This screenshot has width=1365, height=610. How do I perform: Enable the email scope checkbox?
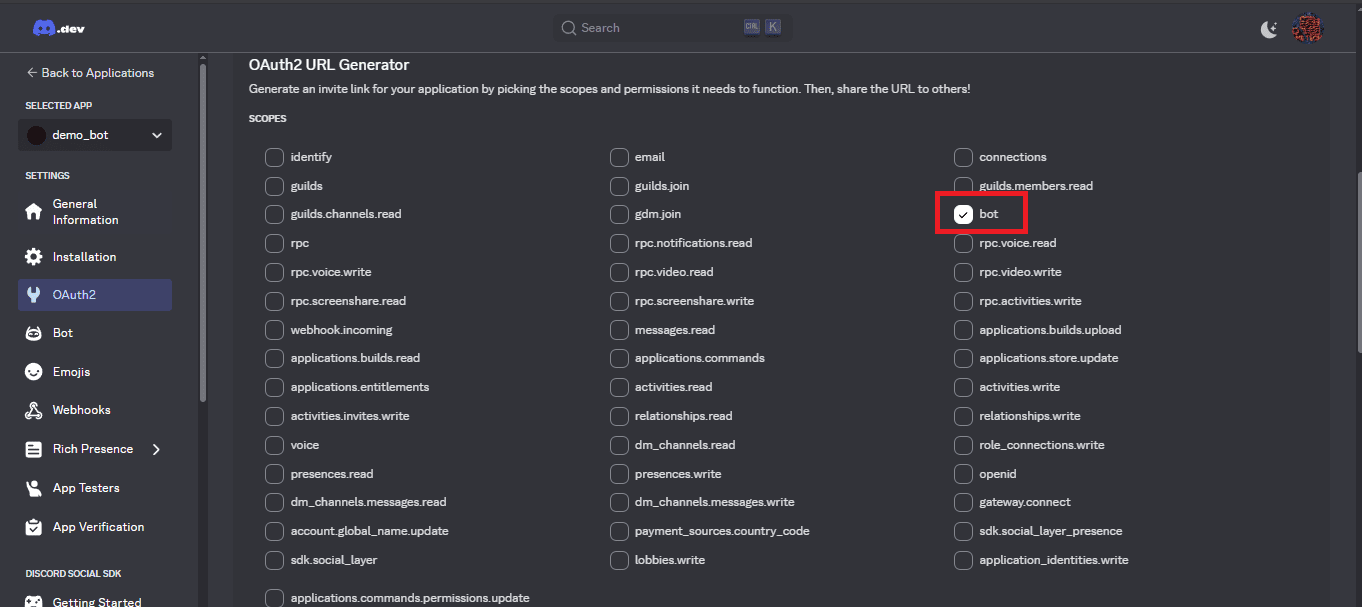click(619, 157)
